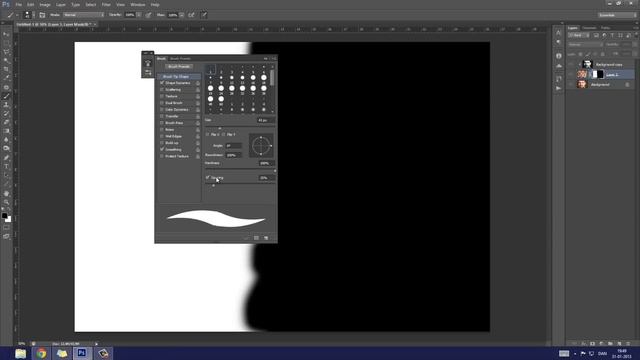The width and height of the screenshot is (640, 360).
Task: Enable the Dual Brush checkbox
Action: point(162,103)
